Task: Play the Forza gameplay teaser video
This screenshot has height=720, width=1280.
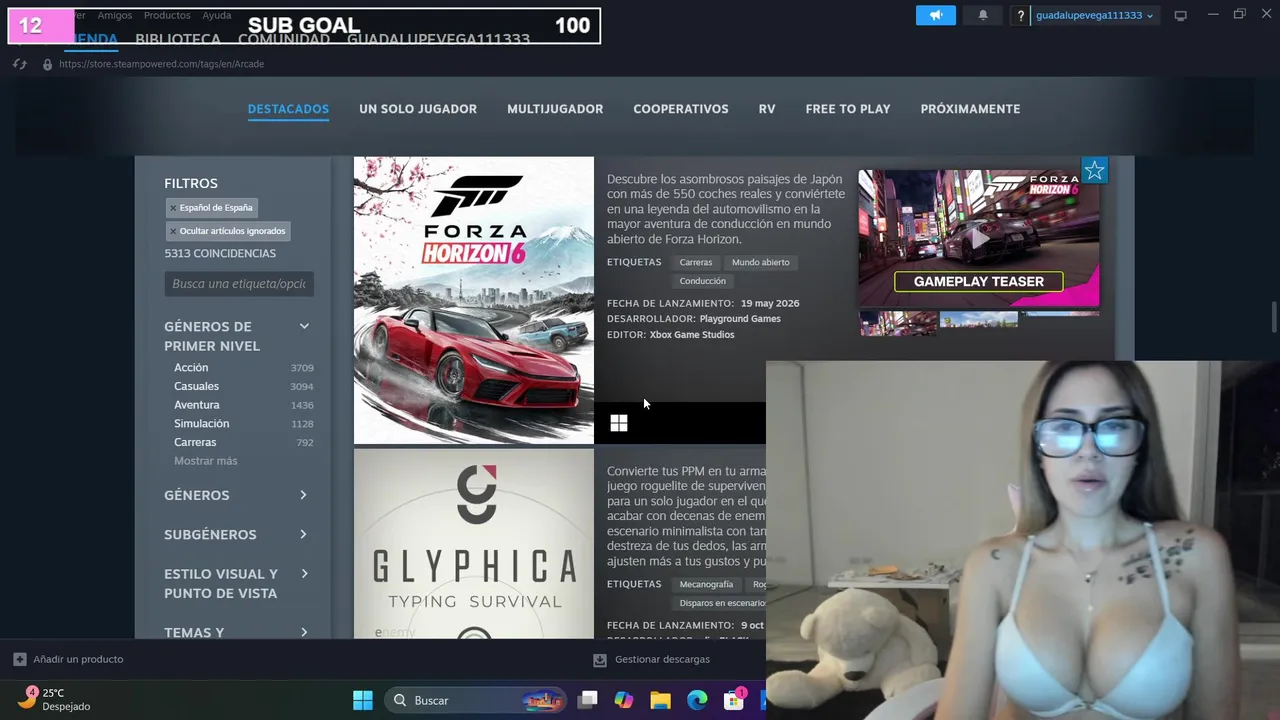Action: pos(979,238)
